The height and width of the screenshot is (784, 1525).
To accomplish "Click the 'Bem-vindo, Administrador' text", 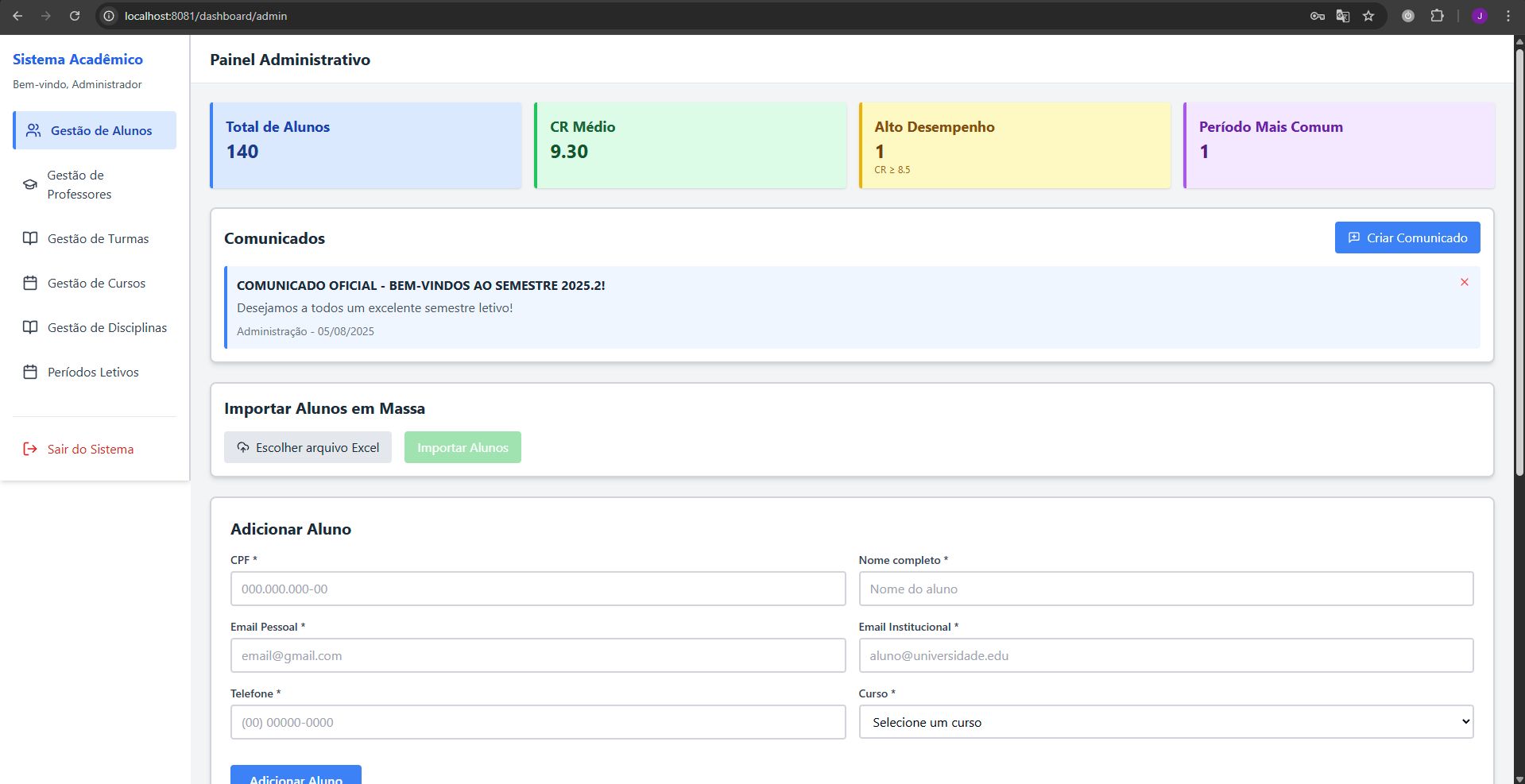I will point(77,84).
